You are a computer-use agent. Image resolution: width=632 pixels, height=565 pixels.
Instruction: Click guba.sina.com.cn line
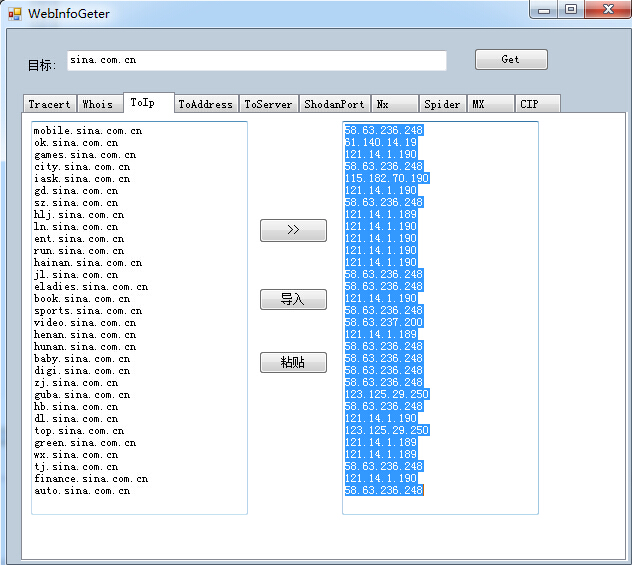tap(82, 395)
